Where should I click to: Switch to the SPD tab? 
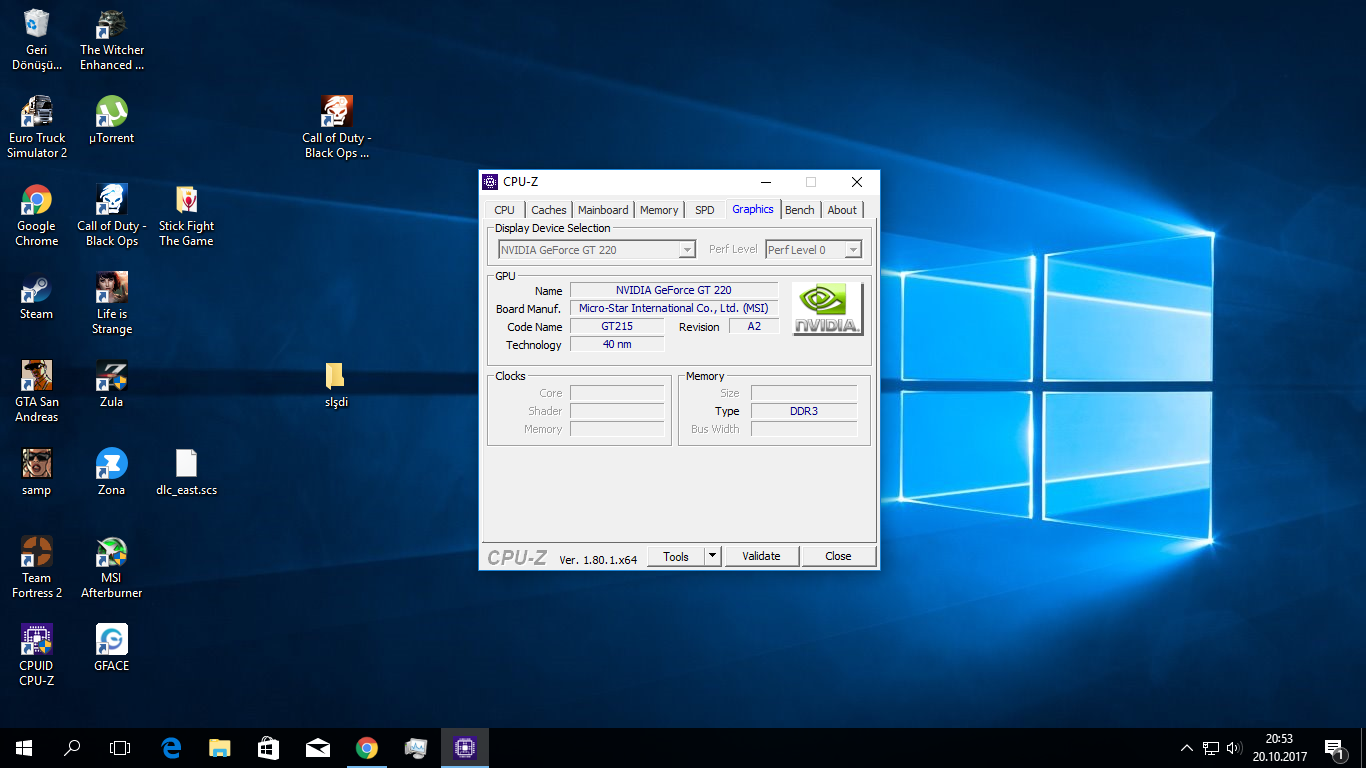tap(705, 210)
